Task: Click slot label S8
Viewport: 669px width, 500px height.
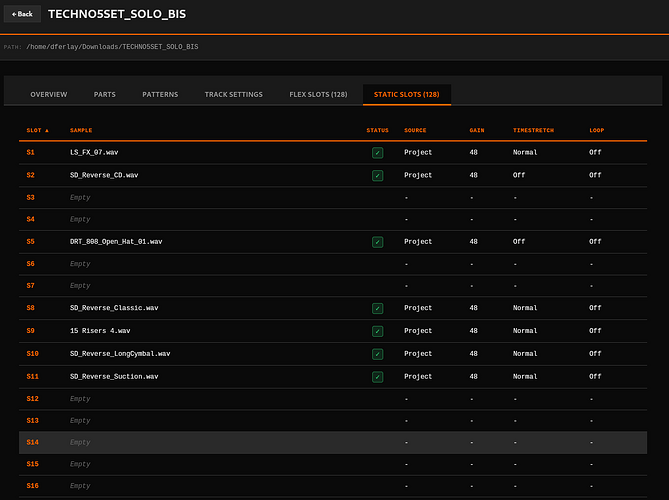Action: pyautogui.click(x=30, y=308)
